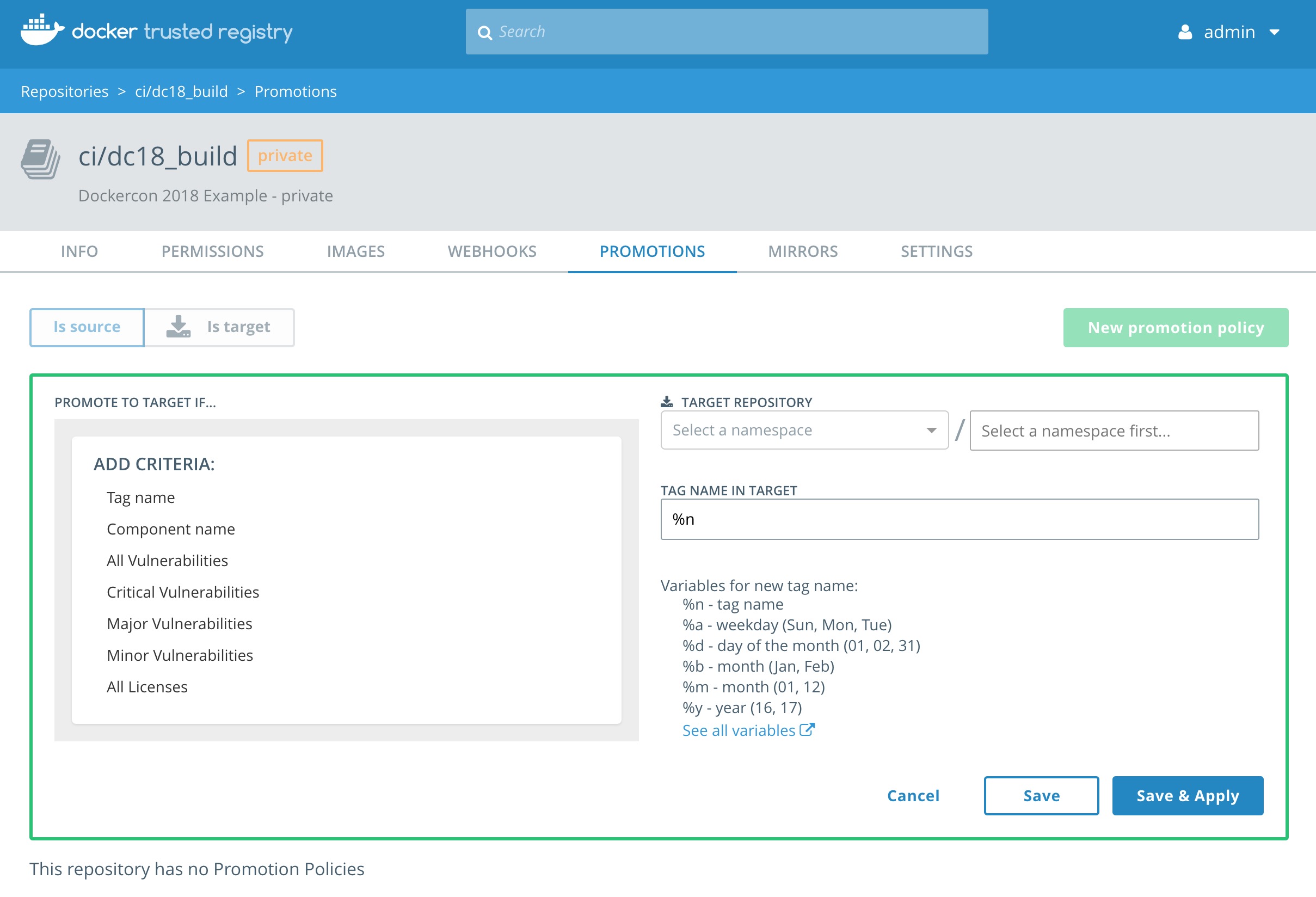The height and width of the screenshot is (897, 1316).
Task: Add Critical Vulnerabilities criteria
Action: [182, 592]
